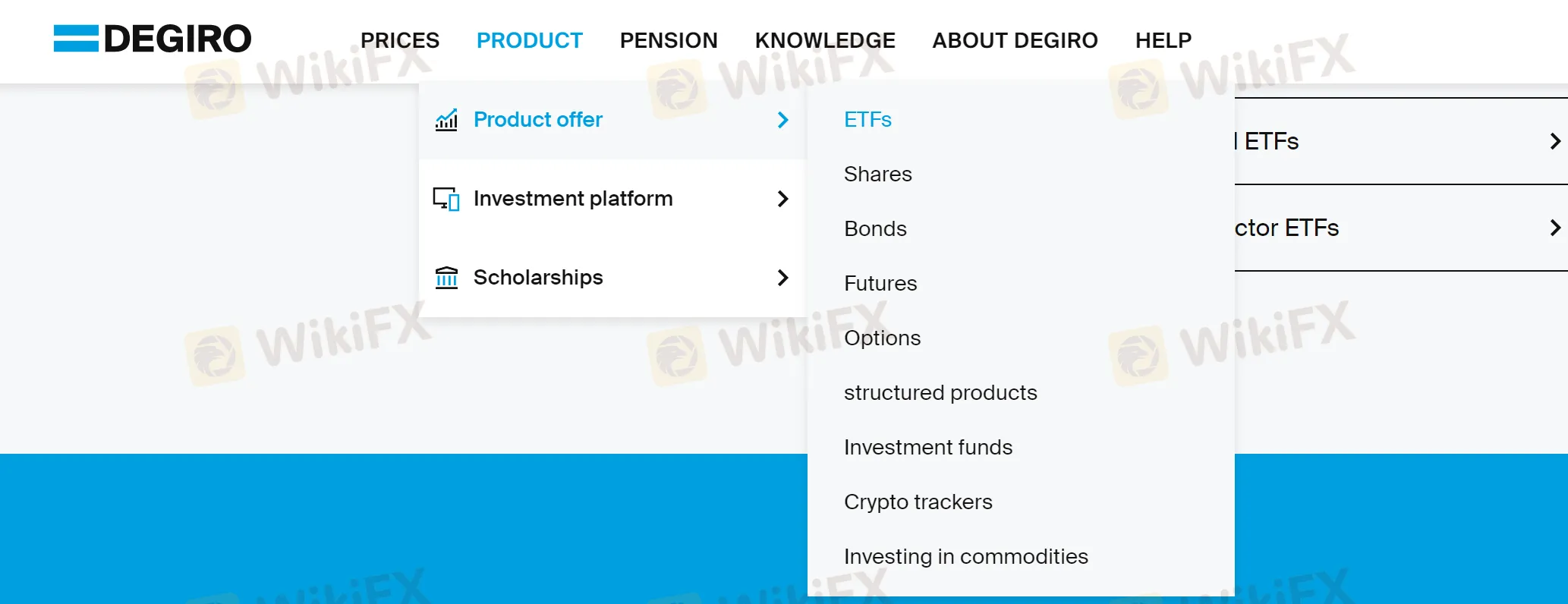Go to the HELP menu
Screen dimensions: 1568x604
point(1163,40)
